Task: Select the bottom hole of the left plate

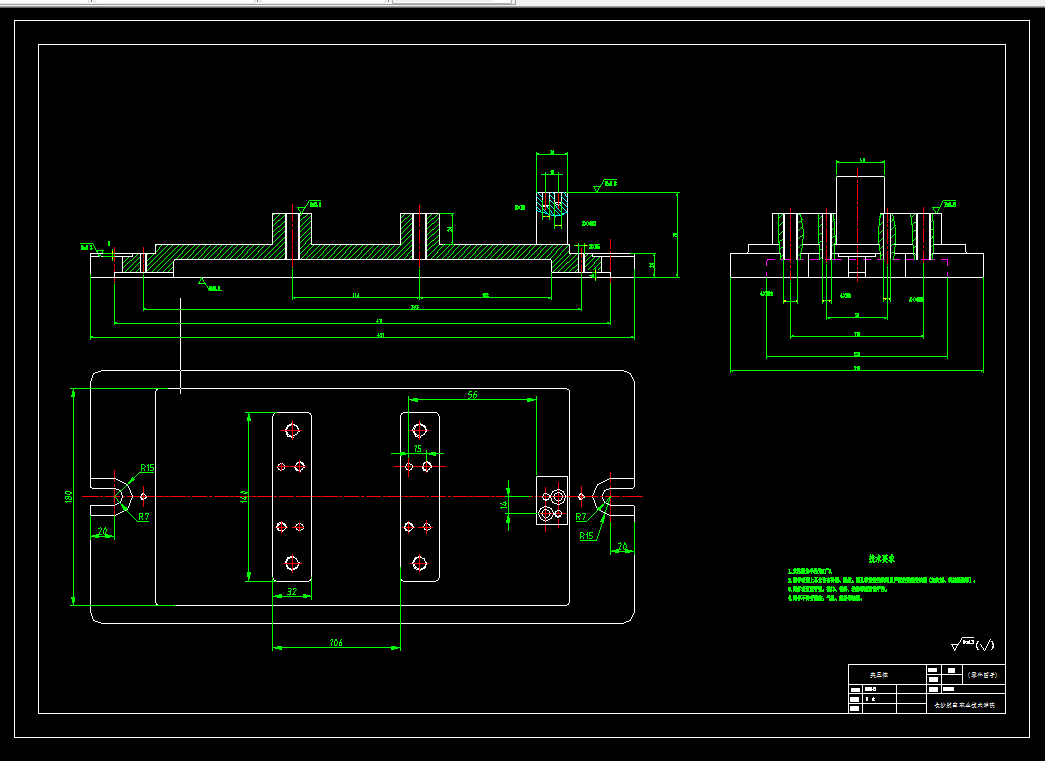Action: pos(292,563)
